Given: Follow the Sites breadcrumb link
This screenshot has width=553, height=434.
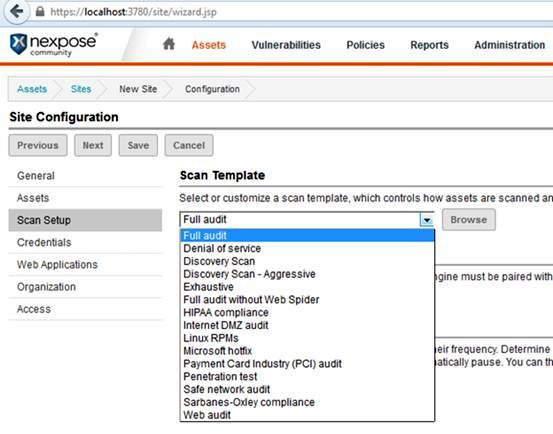Looking at the screenshot, I should 81,89.
